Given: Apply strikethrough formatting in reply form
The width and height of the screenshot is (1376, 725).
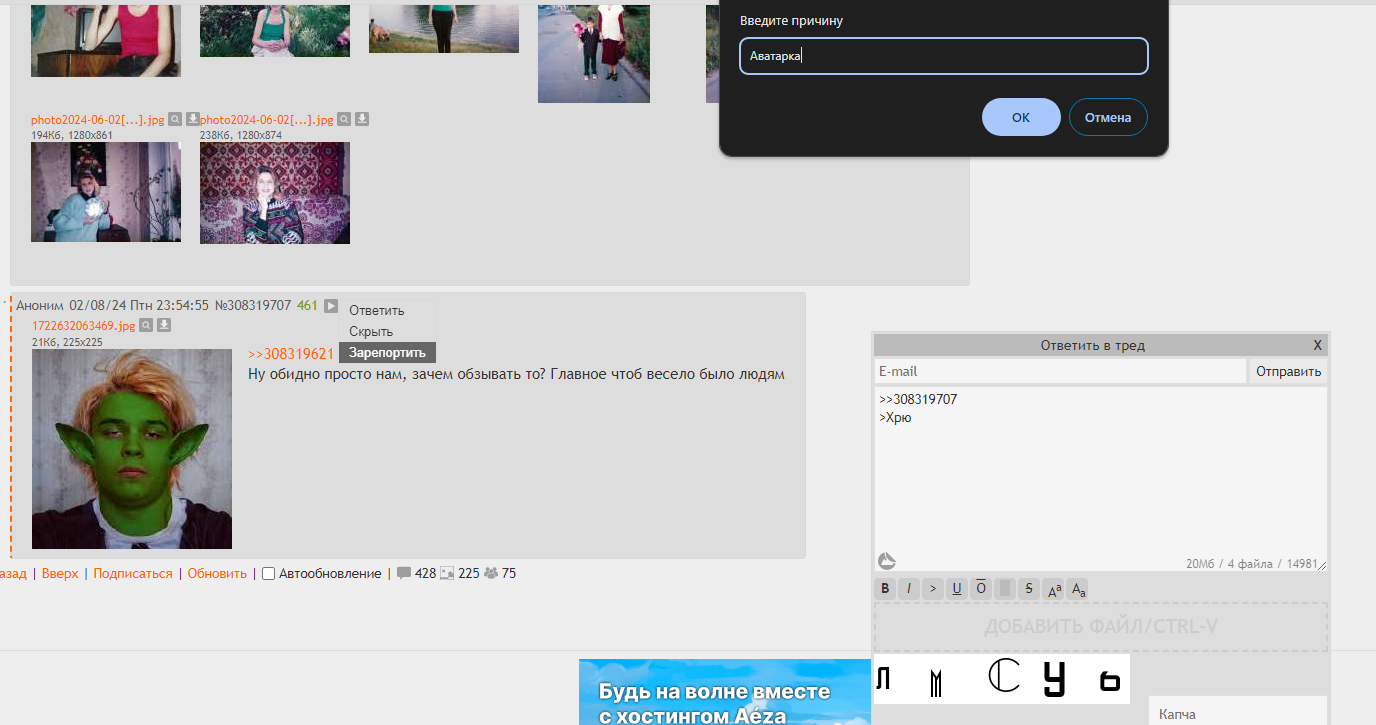Looking at the screenshot, I should pos(1029,588).
